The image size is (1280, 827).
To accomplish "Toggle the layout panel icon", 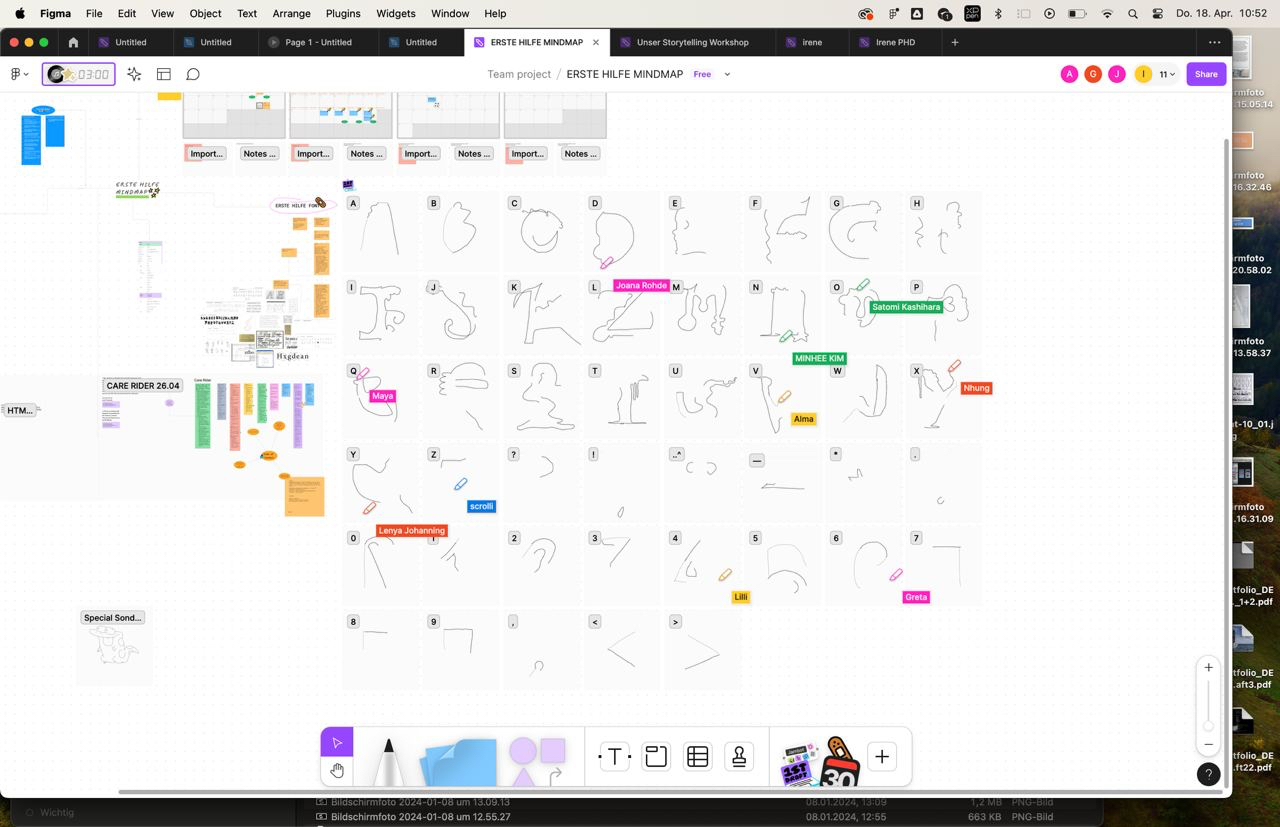I will [164, 74].
